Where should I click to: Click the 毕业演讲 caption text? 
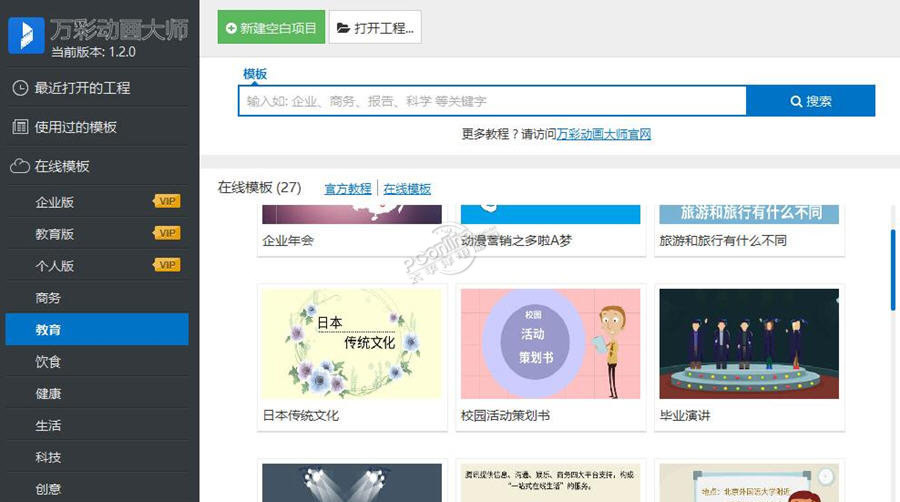[x=685, y=415]
